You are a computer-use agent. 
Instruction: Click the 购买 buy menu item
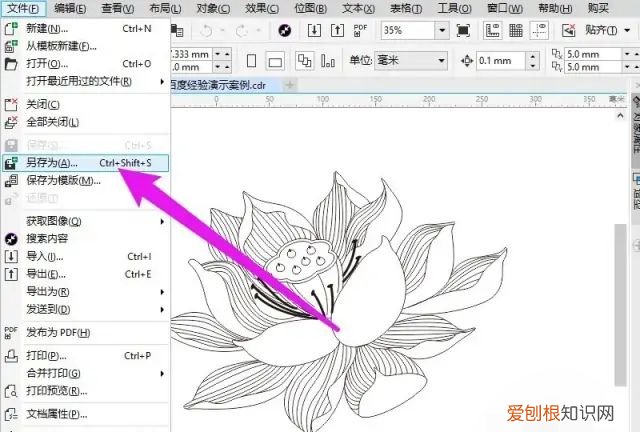point(598,8)
